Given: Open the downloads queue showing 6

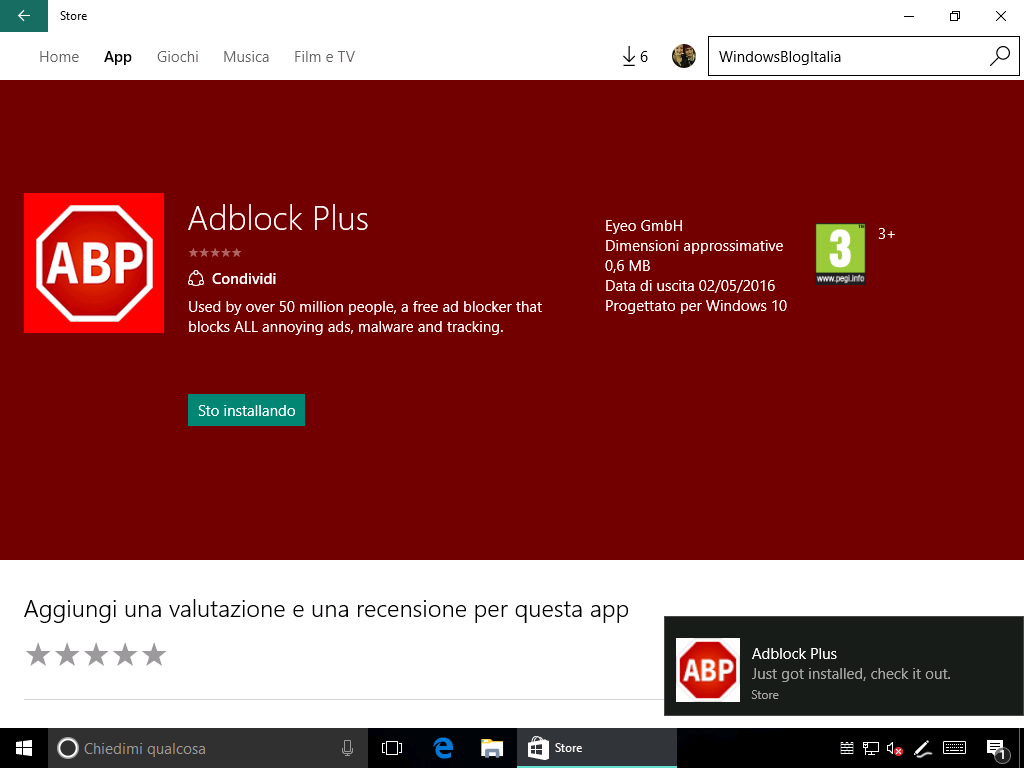Looking at the screenshot, I should tap(635, 57).
